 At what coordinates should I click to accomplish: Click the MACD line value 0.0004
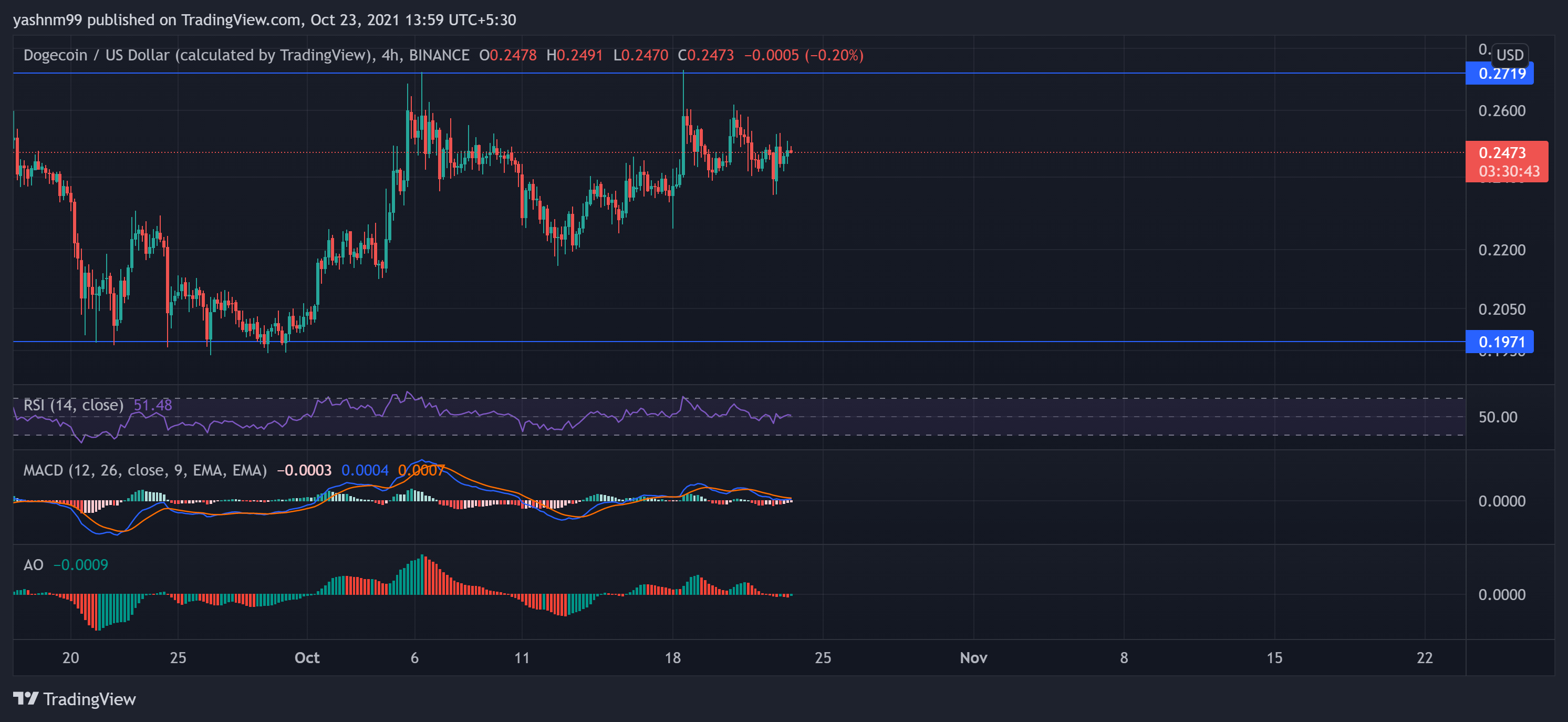point(365,470)
